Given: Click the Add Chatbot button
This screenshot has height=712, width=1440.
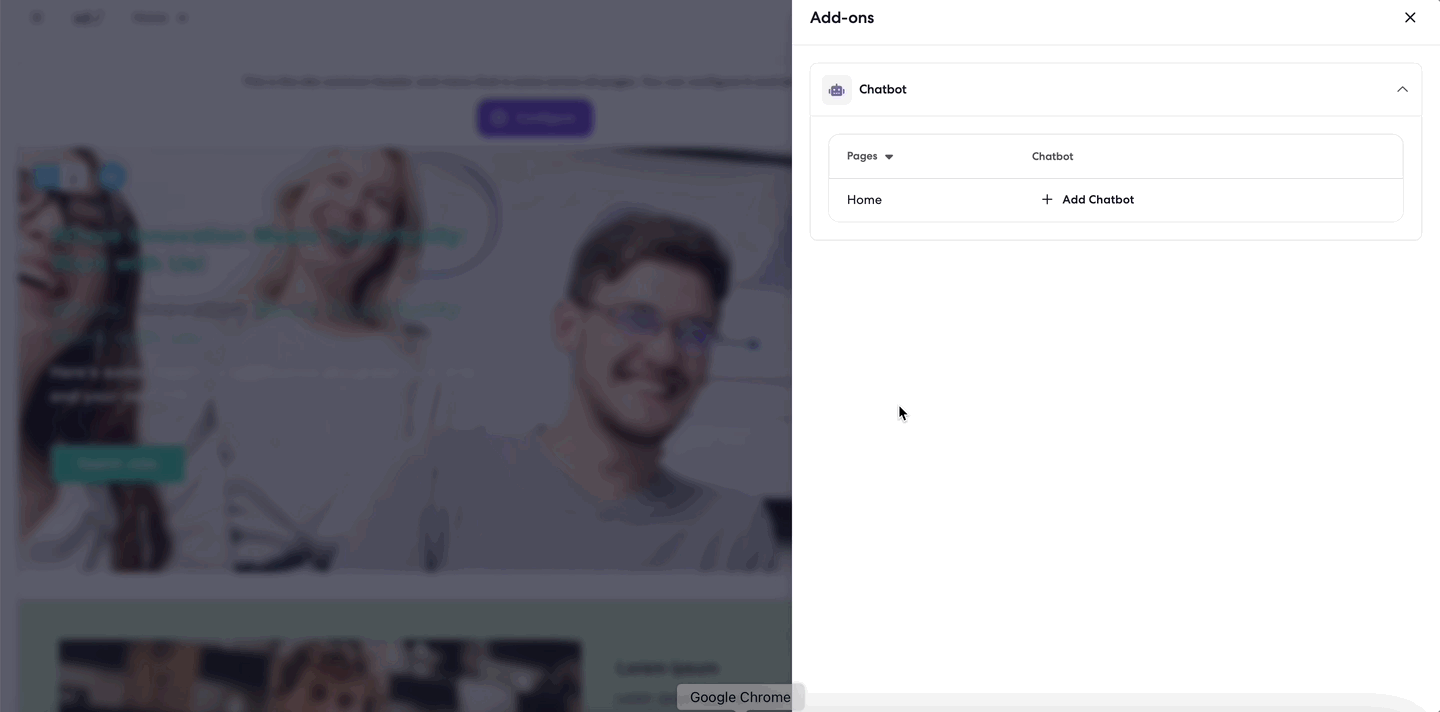Looking at the screenshot, I should pos(1088,200).
